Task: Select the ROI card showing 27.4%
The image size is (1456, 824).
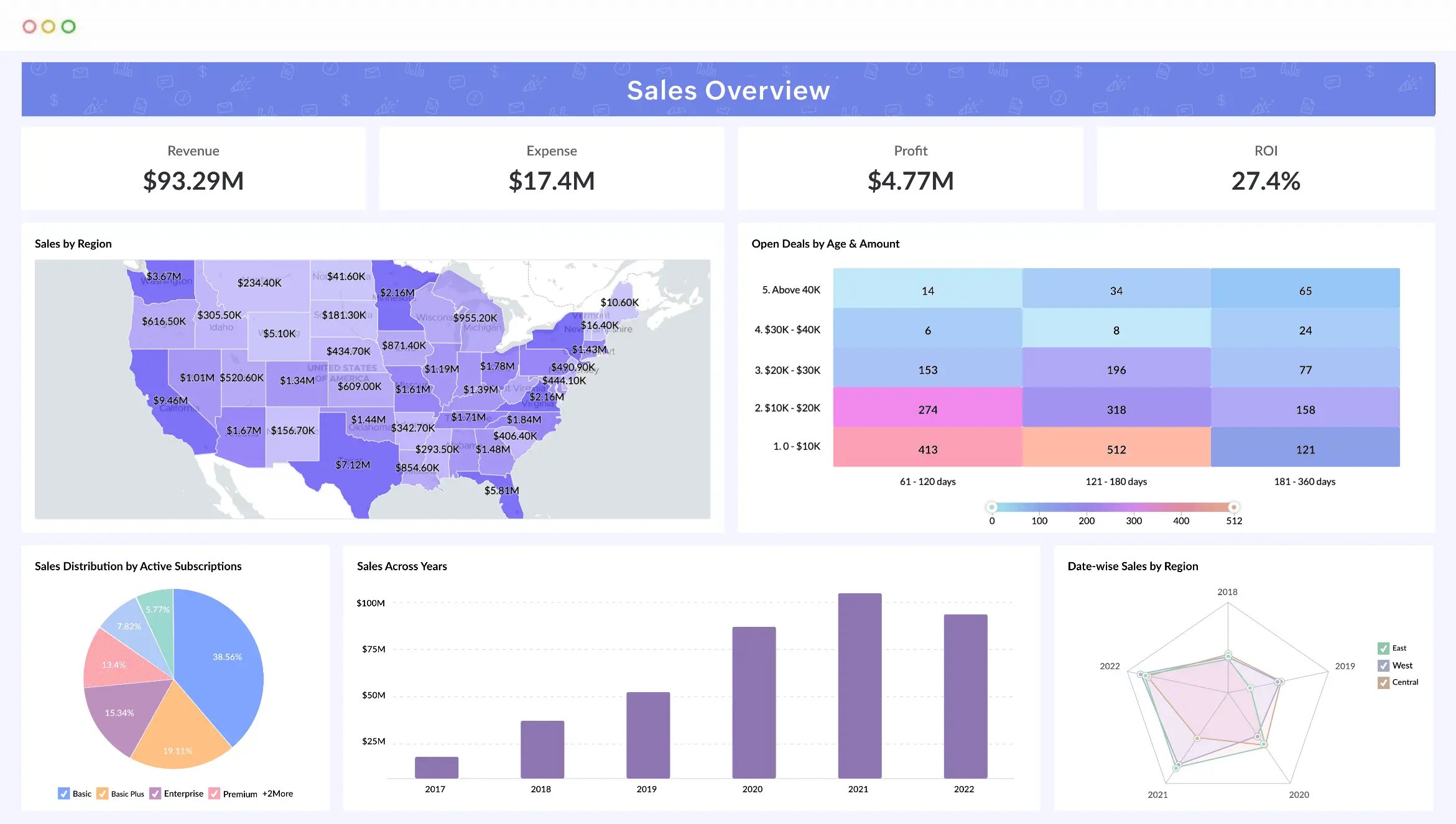Action: coord(1266,168)
